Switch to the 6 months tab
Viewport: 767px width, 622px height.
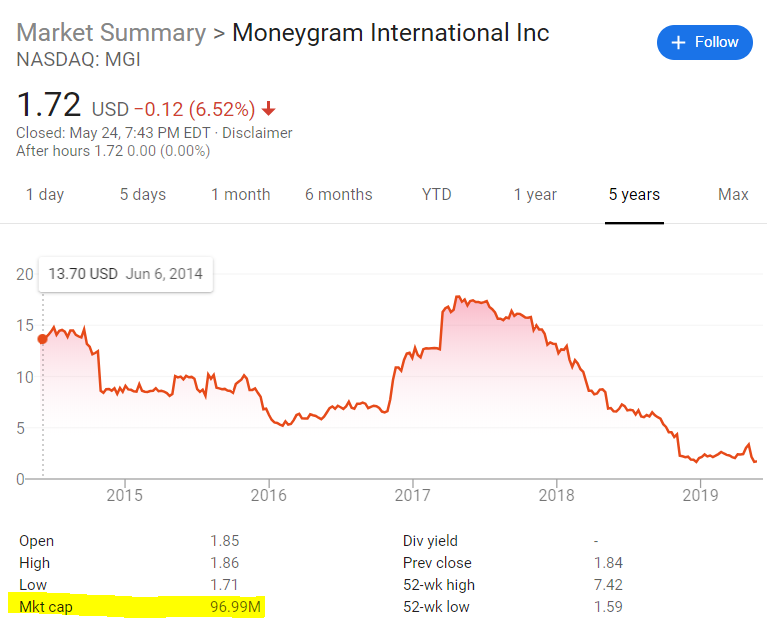point(339,195)
